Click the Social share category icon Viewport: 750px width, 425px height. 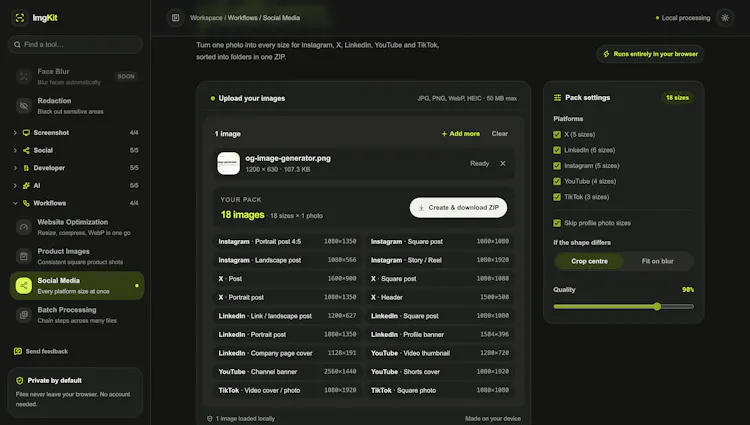tap(26, 150)
